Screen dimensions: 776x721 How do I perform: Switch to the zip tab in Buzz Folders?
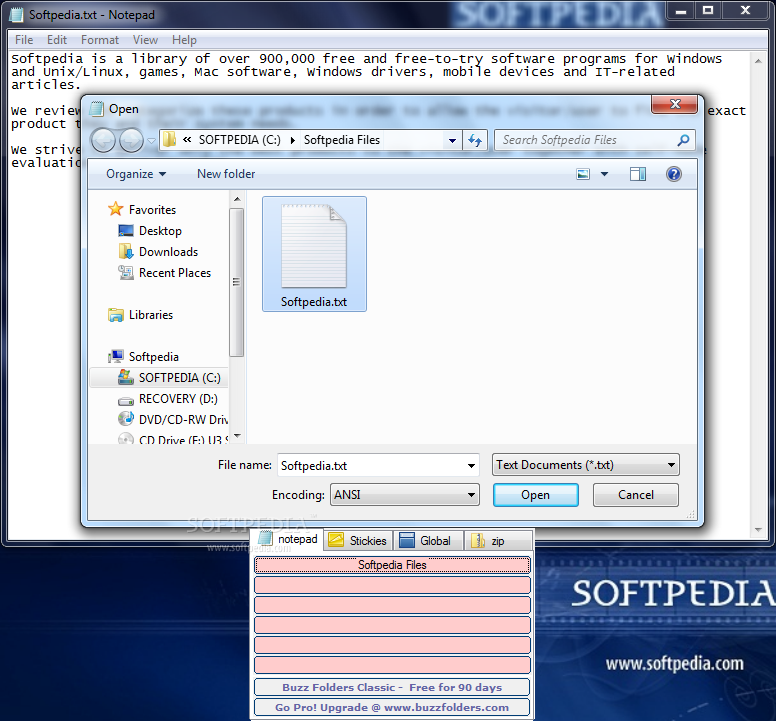click(x=498, y=540)
